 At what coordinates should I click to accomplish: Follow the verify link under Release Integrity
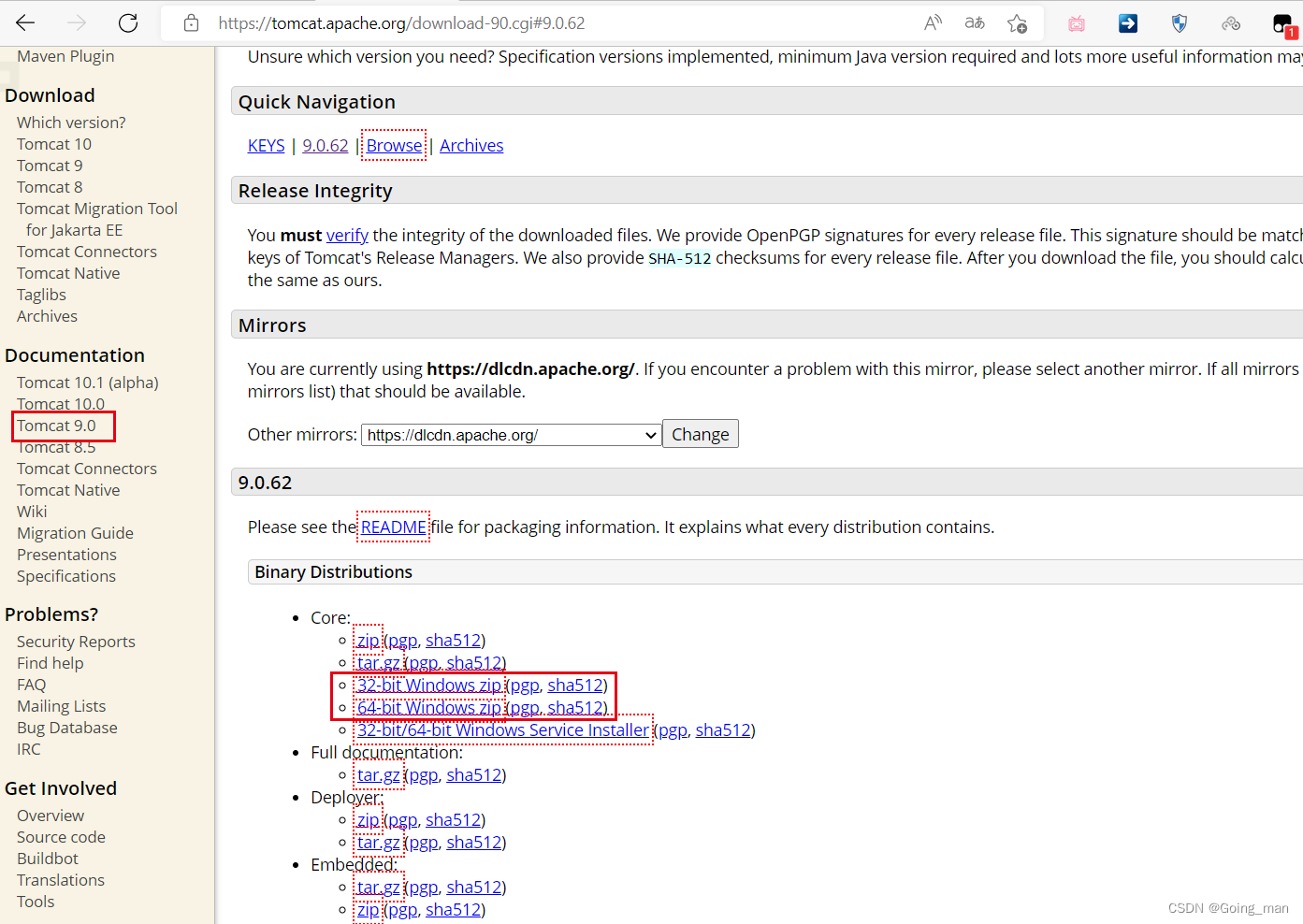click(347, 236)
